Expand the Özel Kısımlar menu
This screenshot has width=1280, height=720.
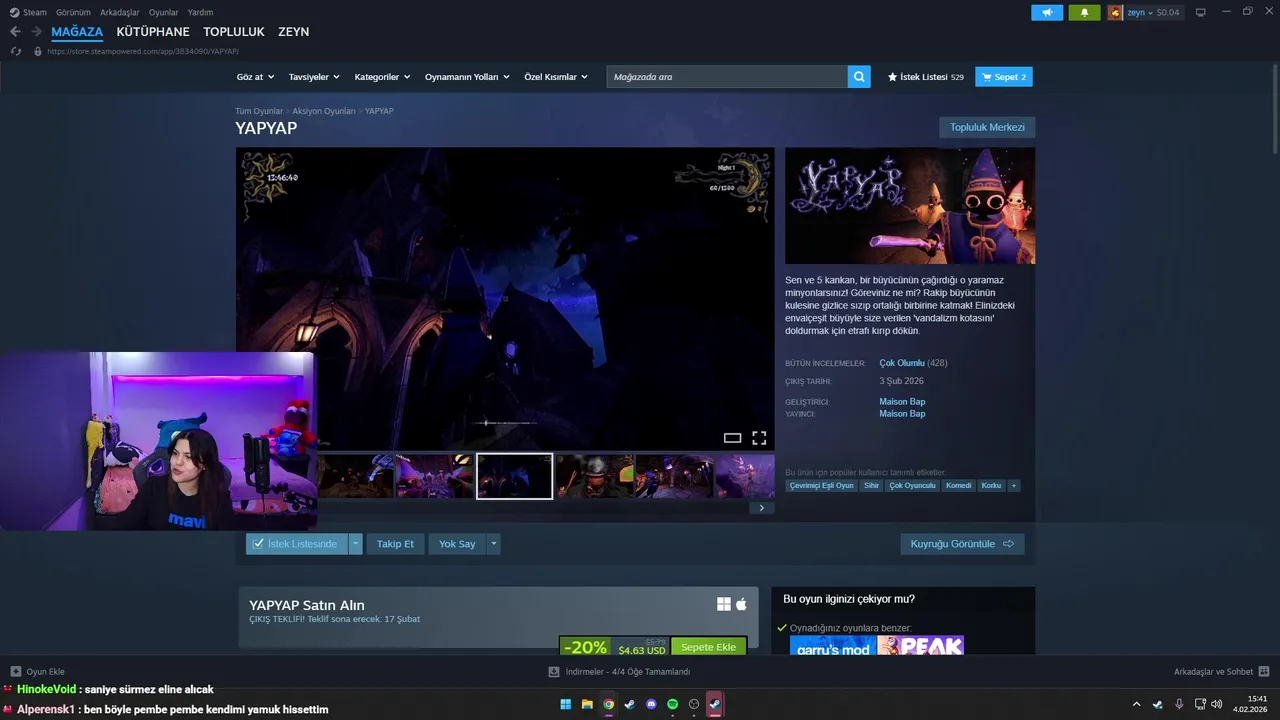(555, 77)
